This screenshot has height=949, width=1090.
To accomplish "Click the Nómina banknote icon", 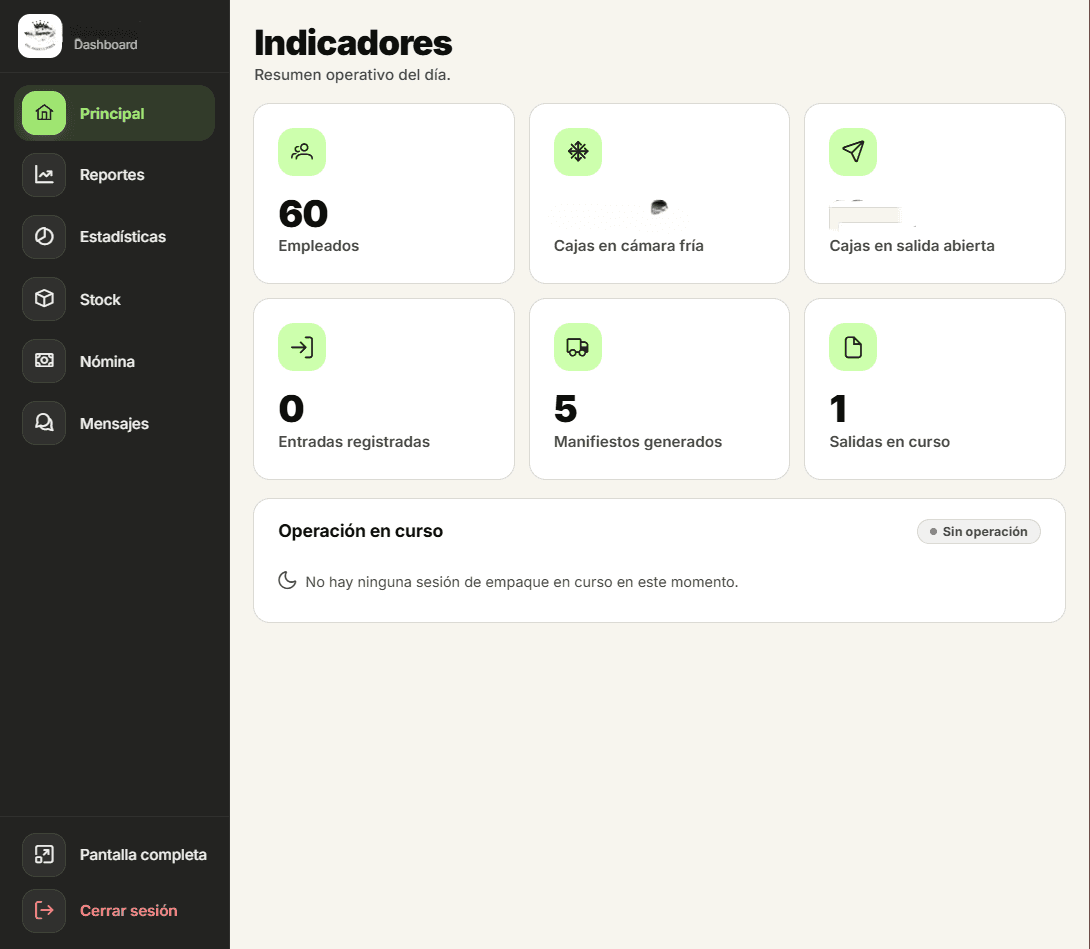I will pos(44,361).
